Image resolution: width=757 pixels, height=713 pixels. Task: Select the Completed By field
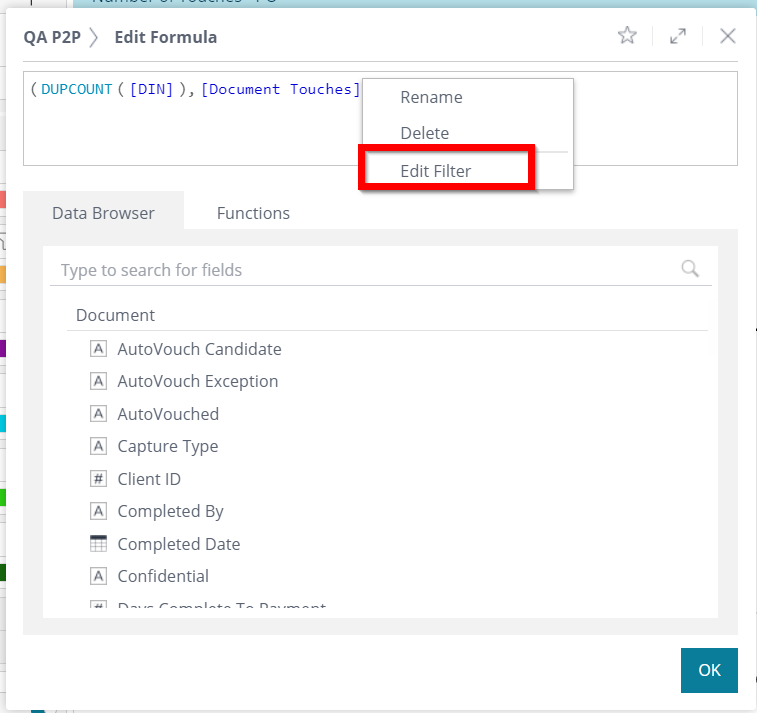point(170,511)
